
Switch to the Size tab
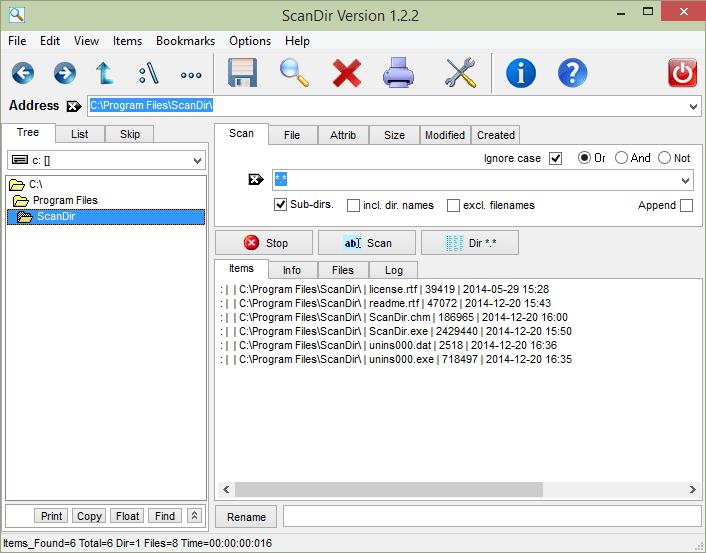click(394, 135)
